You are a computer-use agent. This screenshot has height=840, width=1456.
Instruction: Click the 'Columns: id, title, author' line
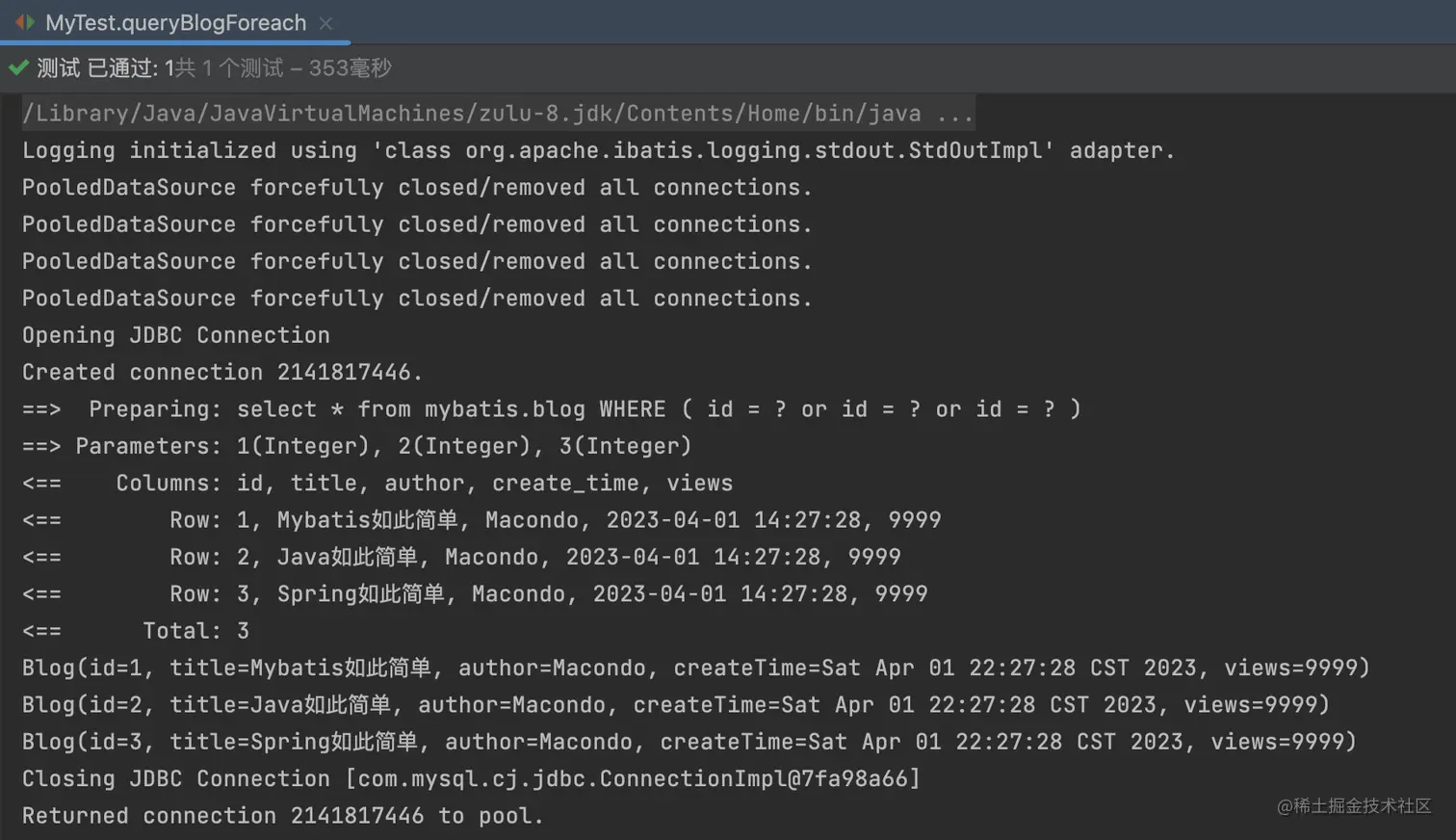point(377,484)
